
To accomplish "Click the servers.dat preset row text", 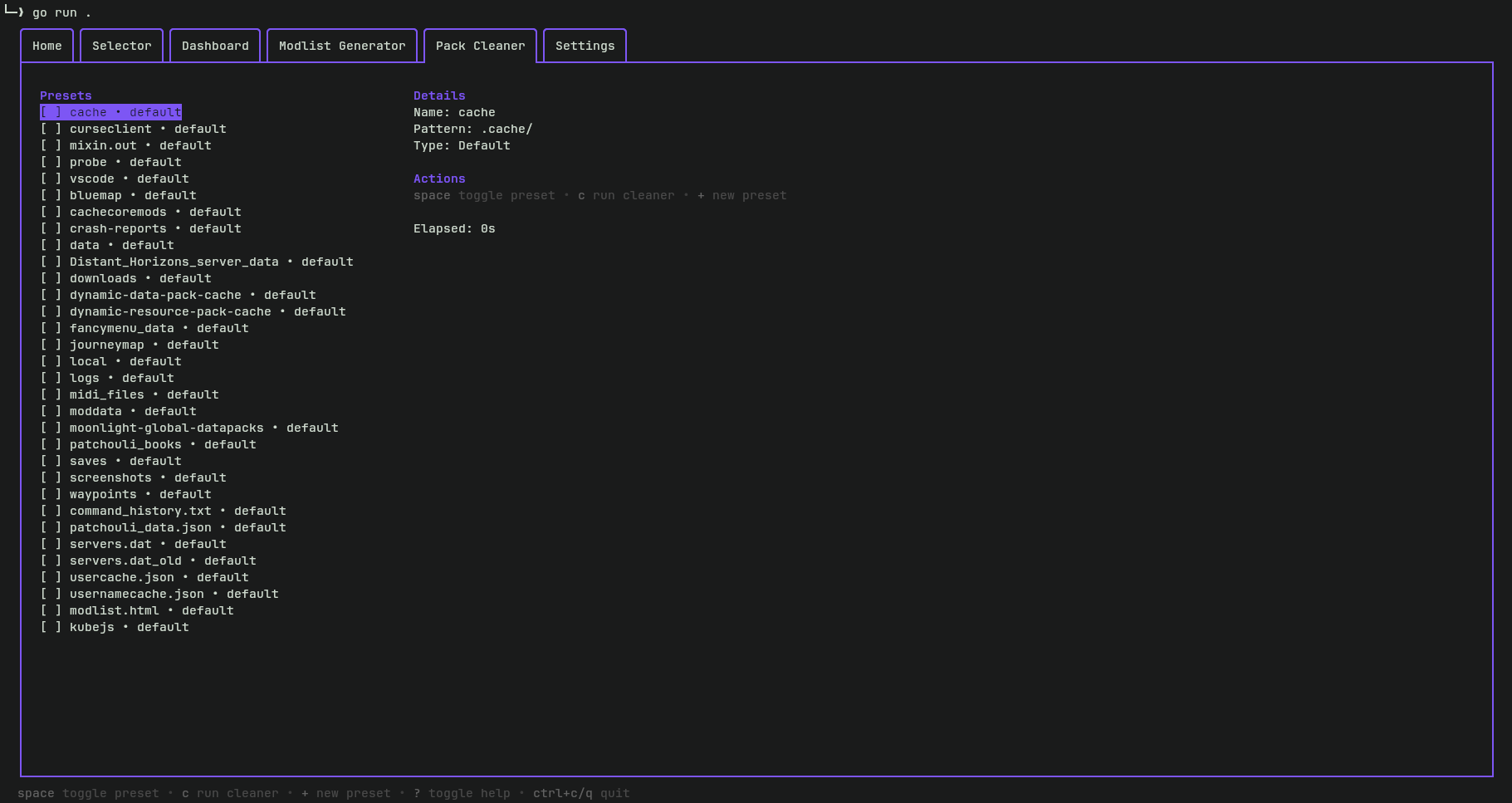I will (148, 544).
